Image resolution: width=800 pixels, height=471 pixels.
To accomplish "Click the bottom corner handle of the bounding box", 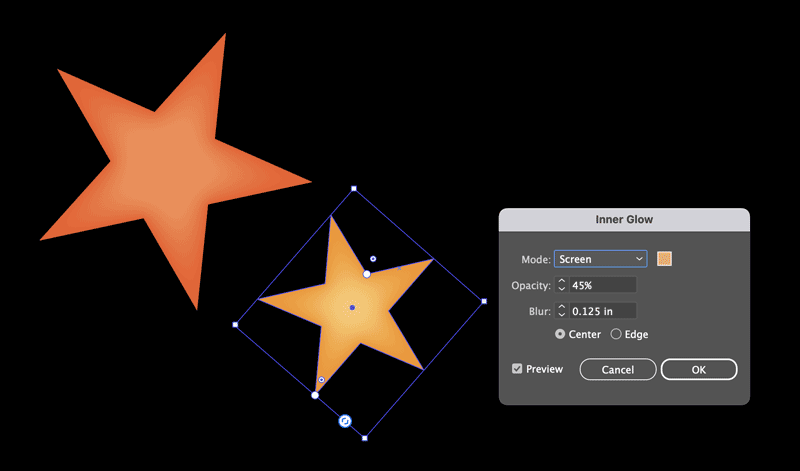I will pos(365,438).
